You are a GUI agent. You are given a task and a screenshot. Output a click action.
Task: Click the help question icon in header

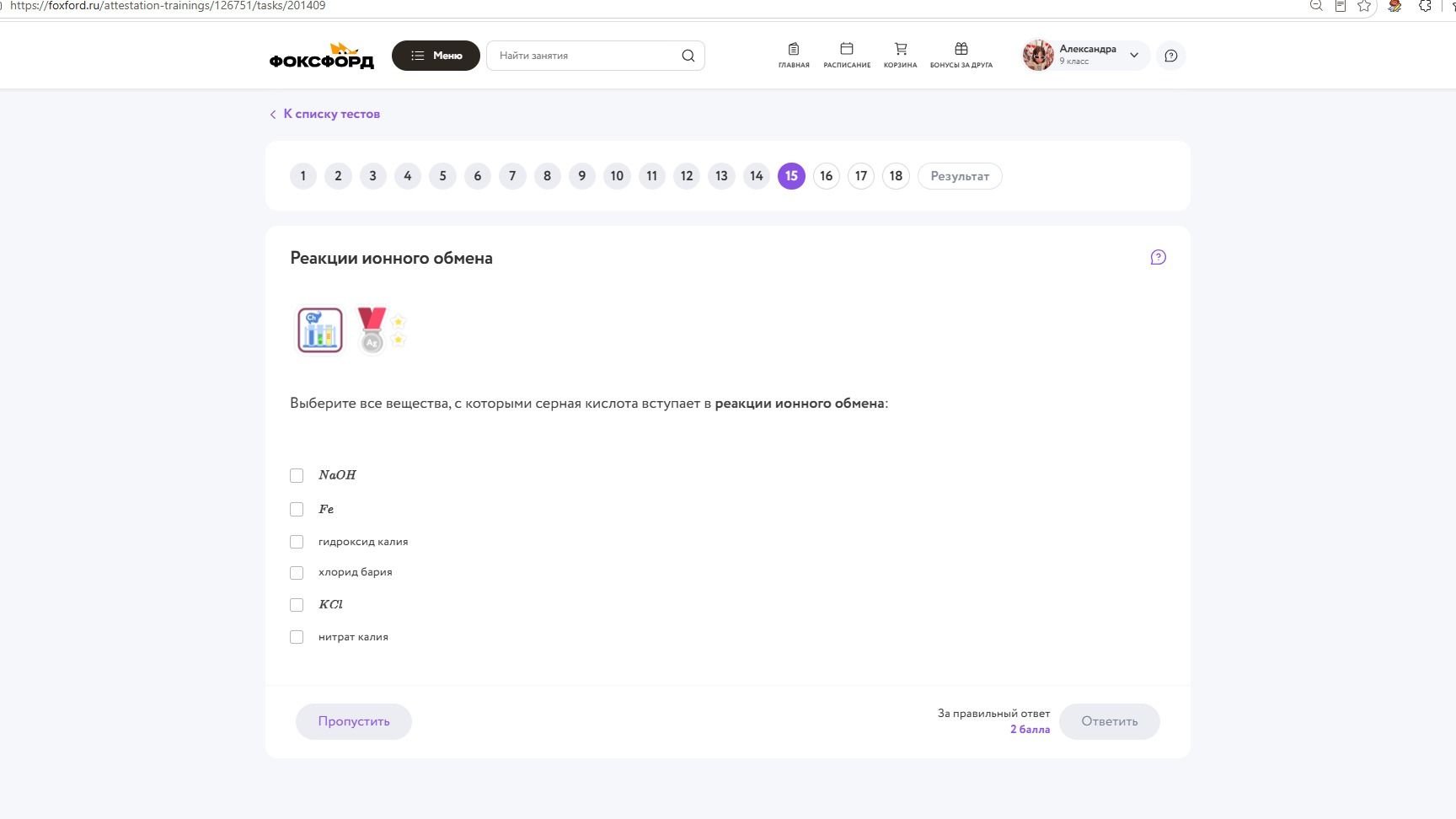[1170, 56]
